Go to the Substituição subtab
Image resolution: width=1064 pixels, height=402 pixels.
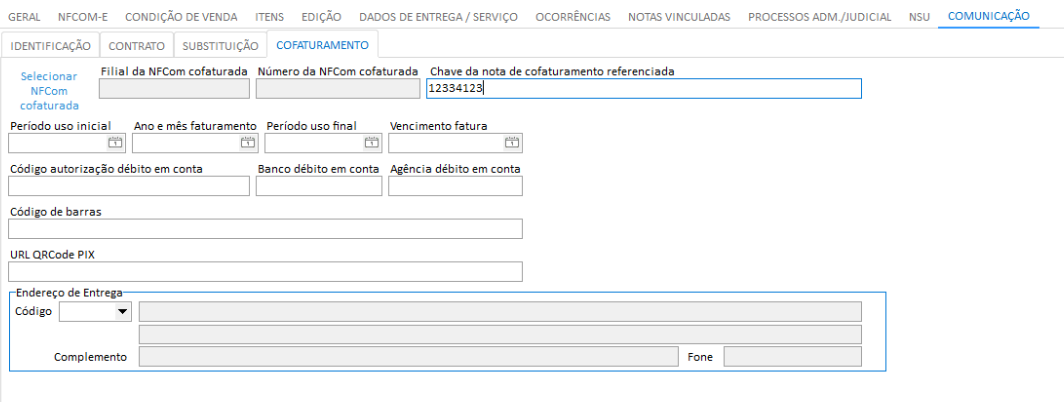[220, 46]
